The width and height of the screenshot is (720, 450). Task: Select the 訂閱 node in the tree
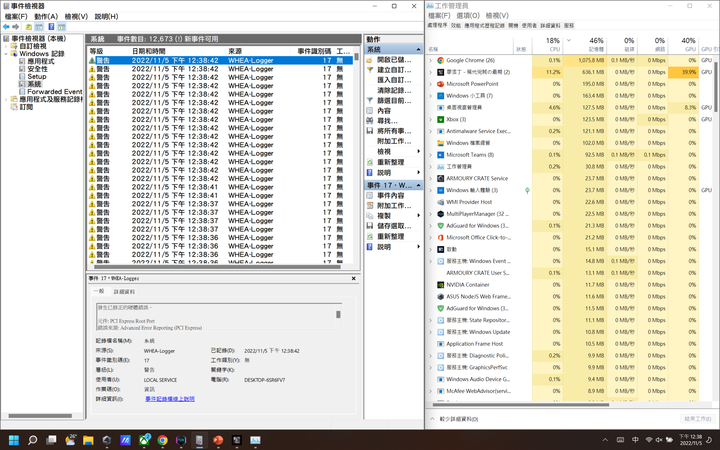26,107
